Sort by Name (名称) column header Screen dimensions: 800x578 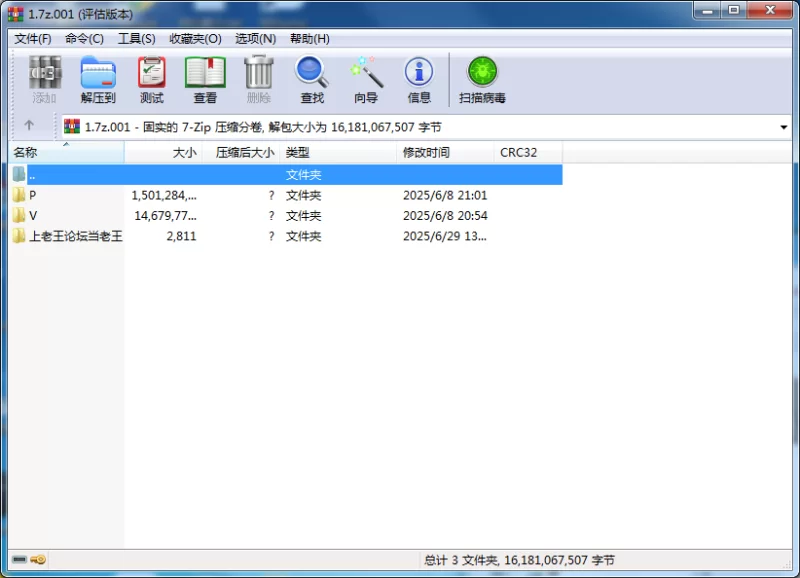point(66,153)
